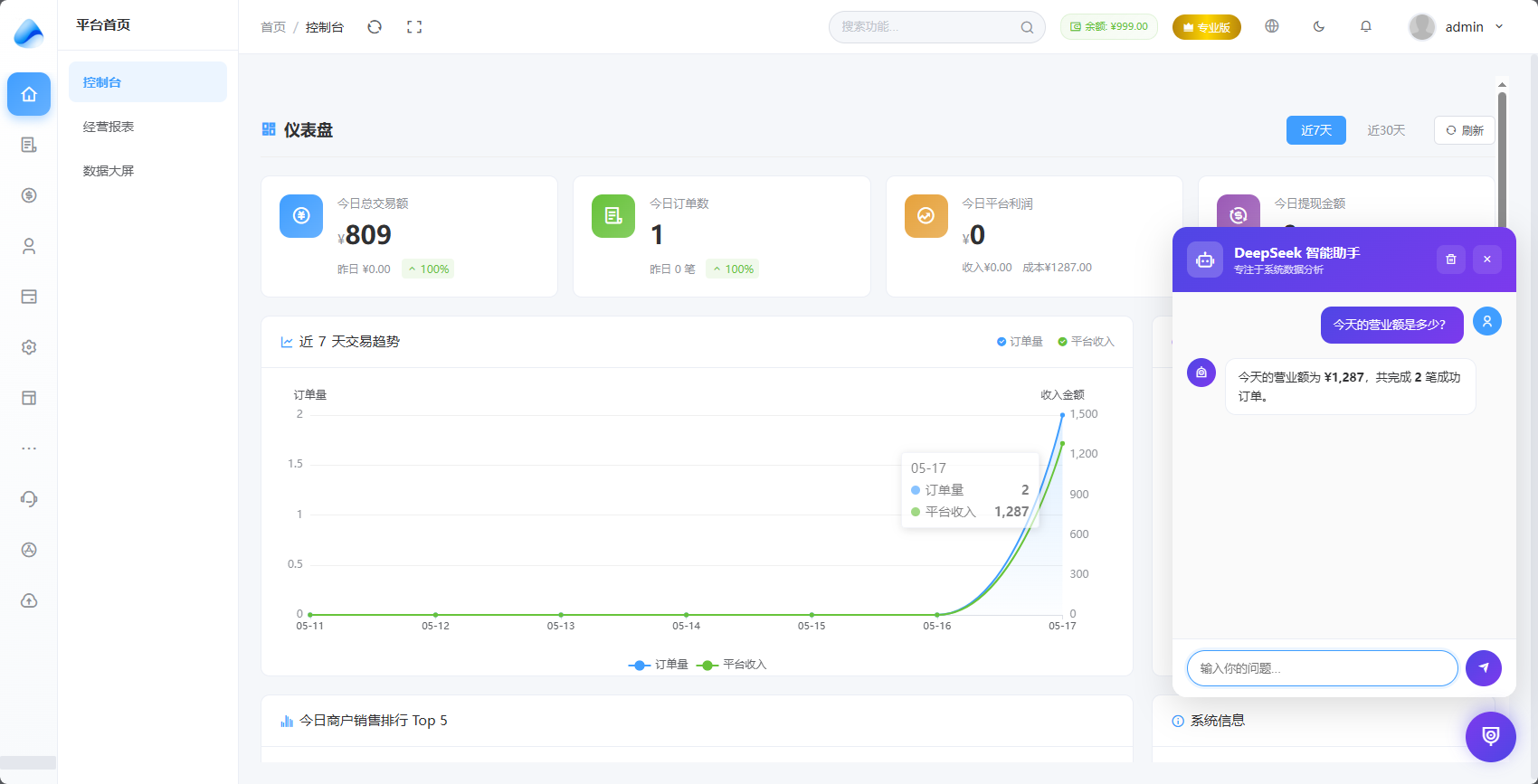Send the message with paper plane button

1484,668
